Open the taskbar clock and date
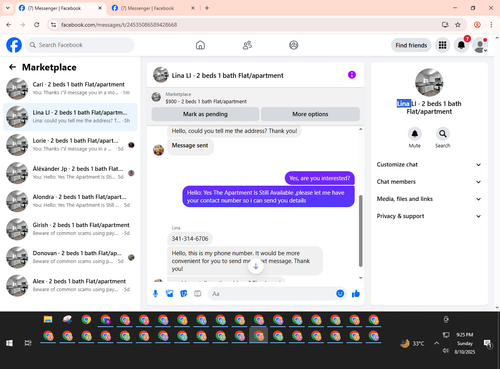This screenshot has height=369, width=500. point(465,343)
